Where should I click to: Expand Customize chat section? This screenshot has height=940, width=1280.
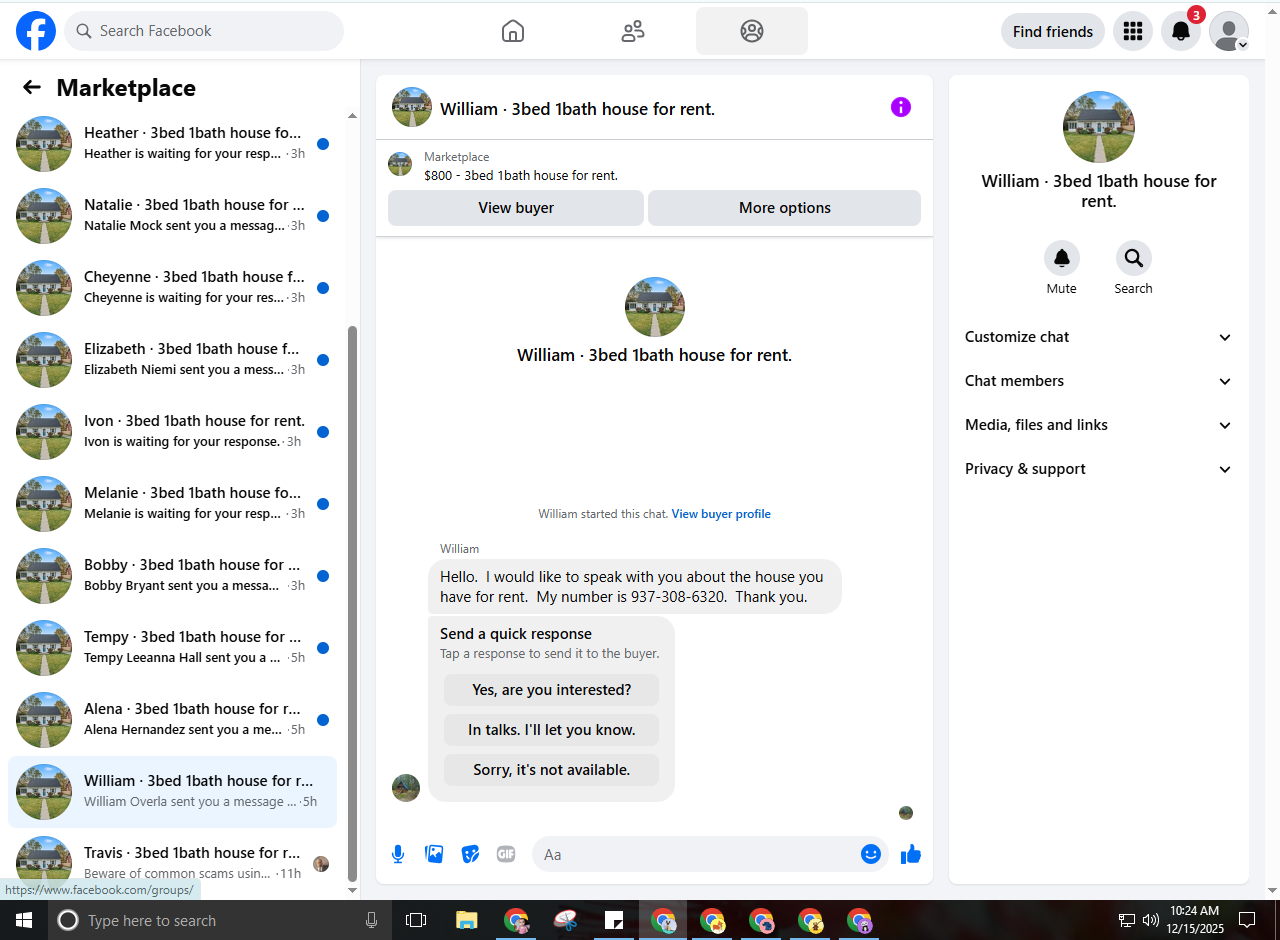pos(1099,337)
